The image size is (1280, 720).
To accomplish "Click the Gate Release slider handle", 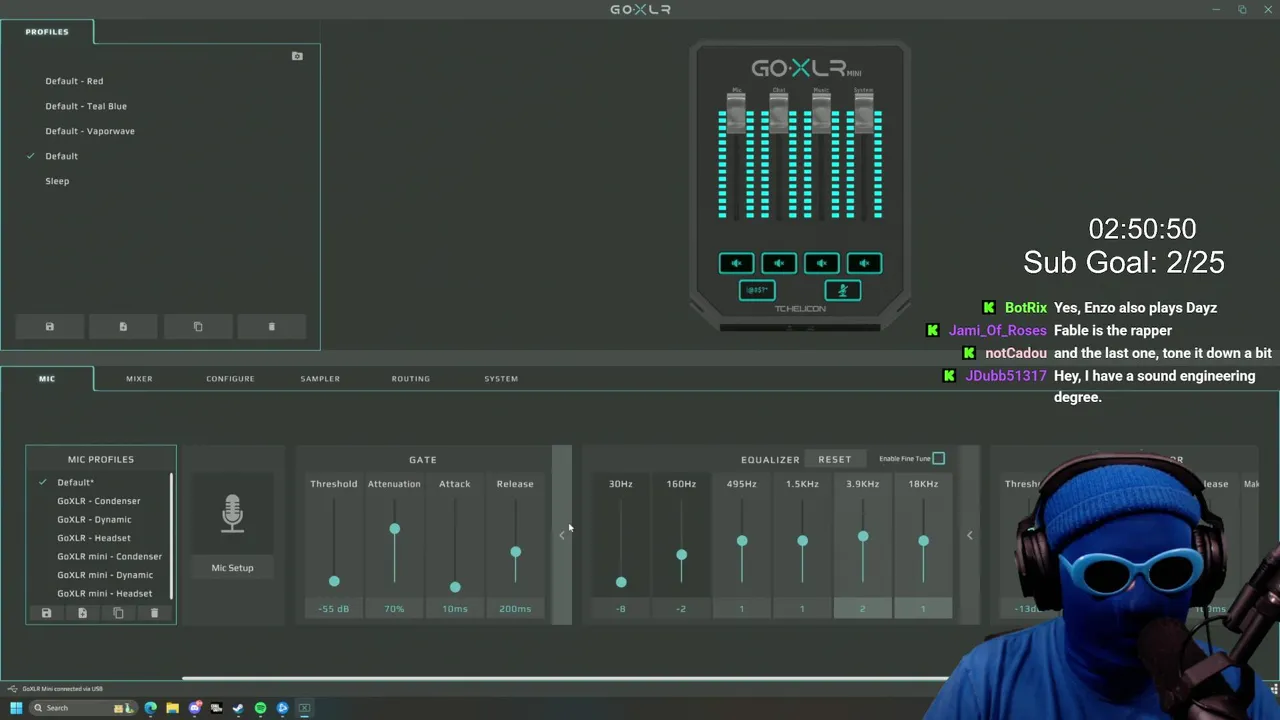I will (515, 552).
